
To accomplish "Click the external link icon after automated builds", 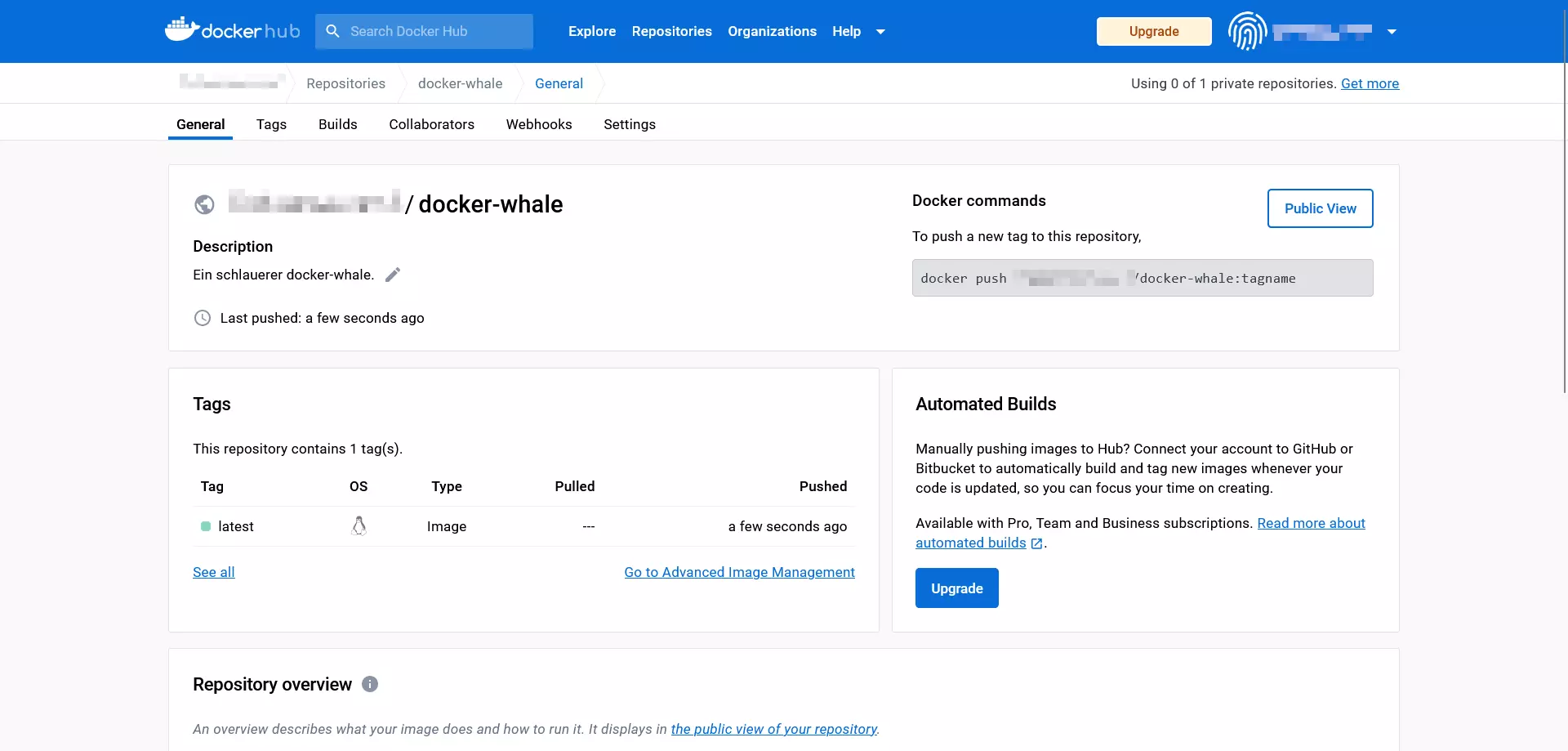I will [1037, 543].
